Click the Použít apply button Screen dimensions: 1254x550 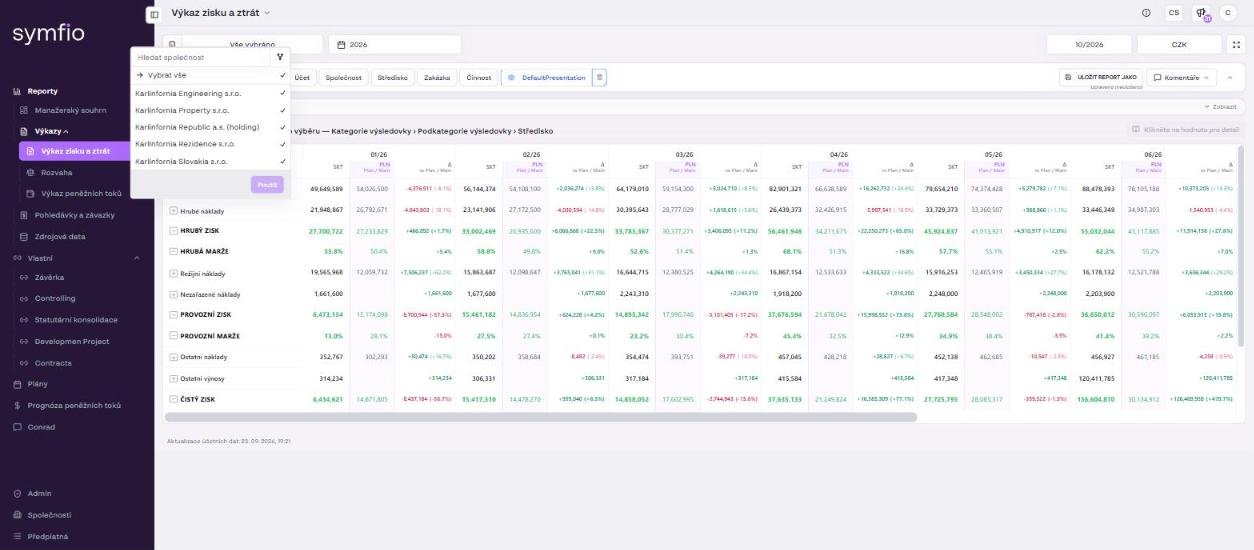click(267, 185)
